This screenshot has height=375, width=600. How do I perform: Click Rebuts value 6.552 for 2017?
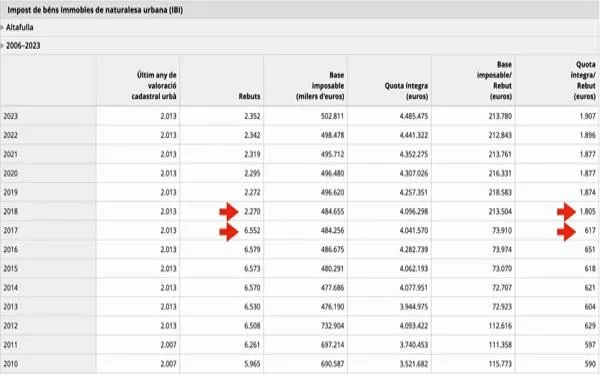(252, 231)
